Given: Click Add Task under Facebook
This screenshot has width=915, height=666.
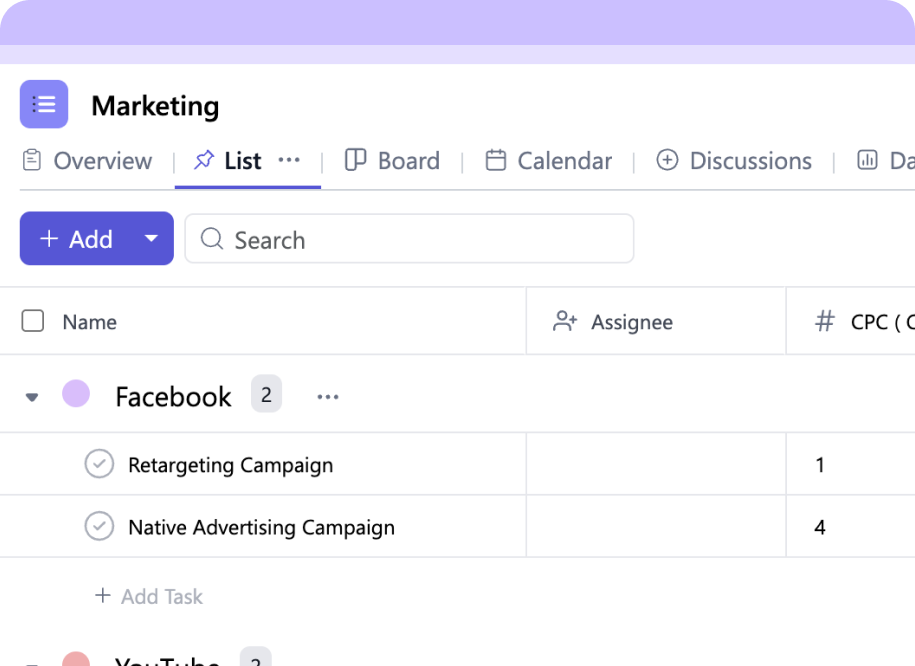Looking at the screenshot, I should click(x=148, y=596).
